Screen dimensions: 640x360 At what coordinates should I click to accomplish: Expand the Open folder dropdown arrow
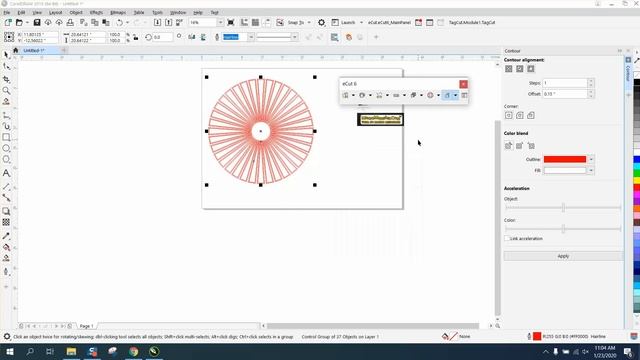coord(27,22)
